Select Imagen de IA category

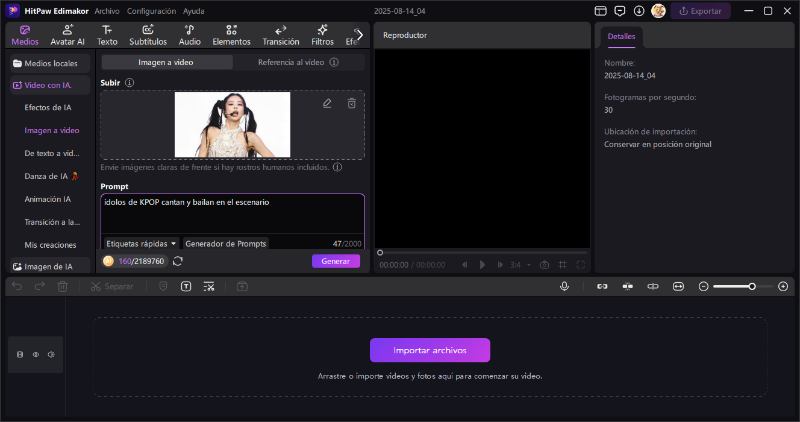[x=50, y=266]
